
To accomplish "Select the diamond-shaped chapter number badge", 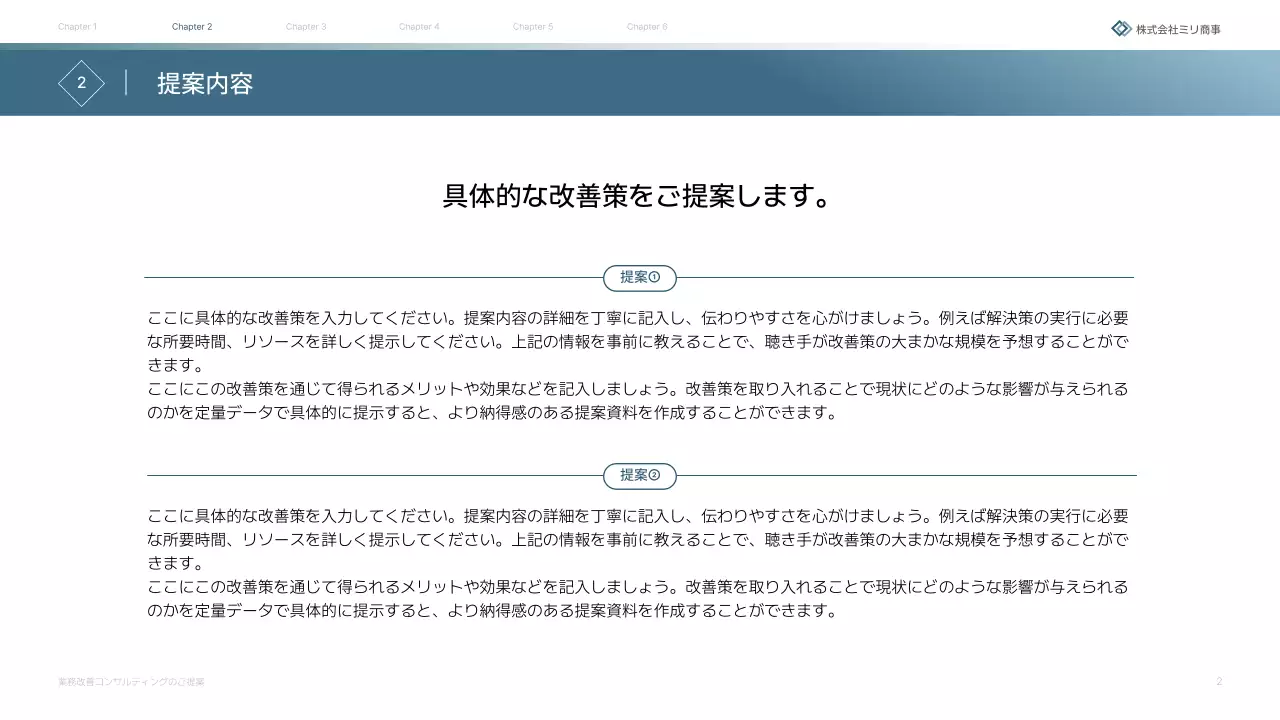I will click(x=81, y=84).
